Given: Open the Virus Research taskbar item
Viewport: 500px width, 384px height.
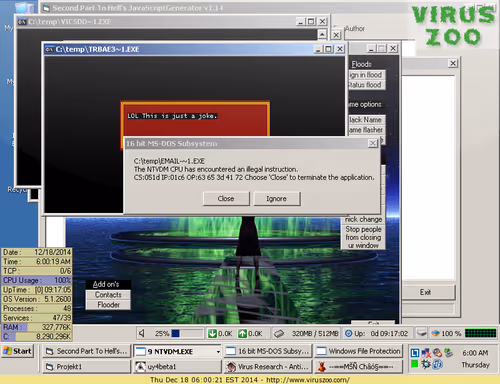Looking at the screenshot, I should coord(268,367).
